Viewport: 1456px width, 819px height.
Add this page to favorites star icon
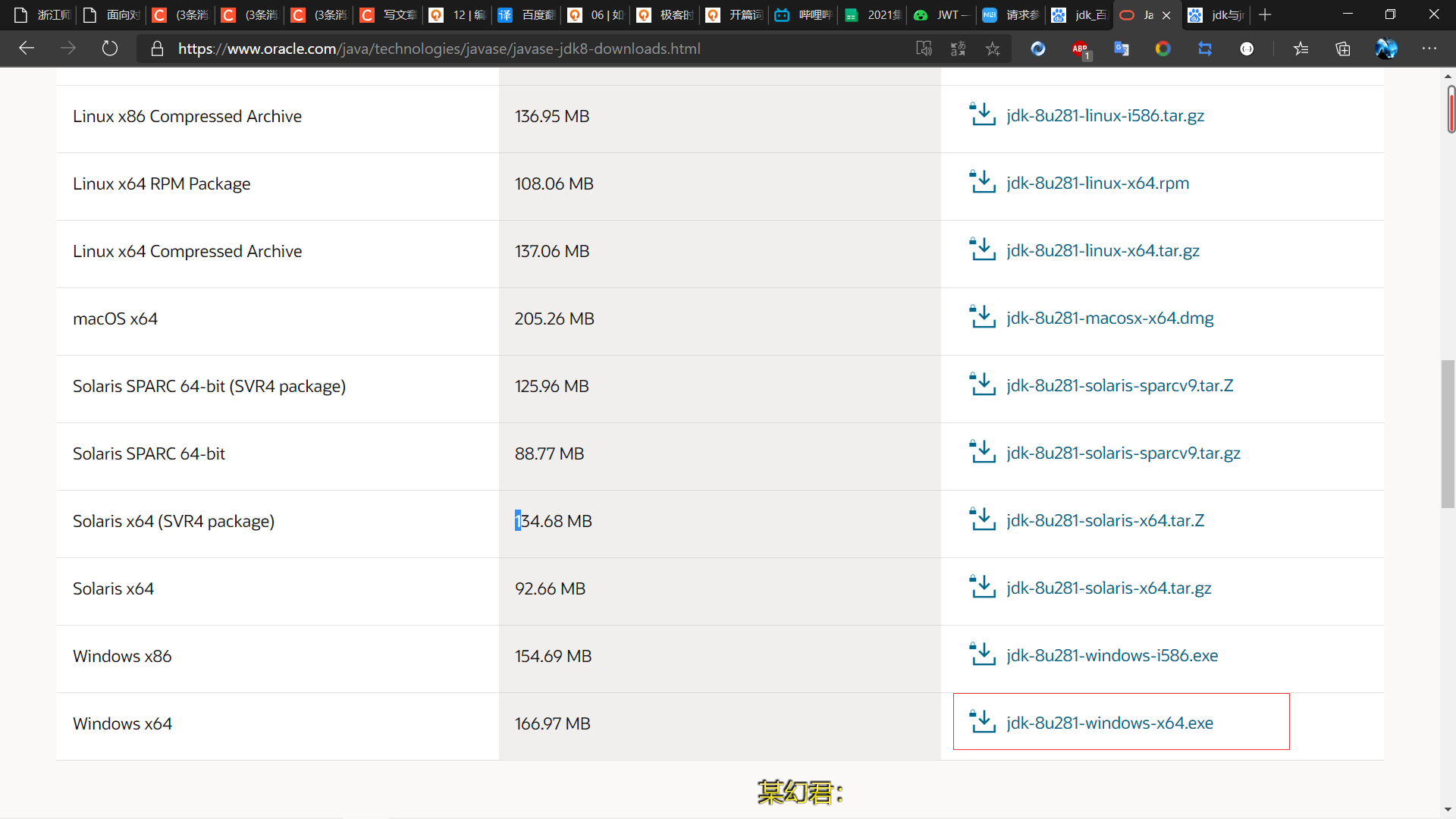point(993,49)
